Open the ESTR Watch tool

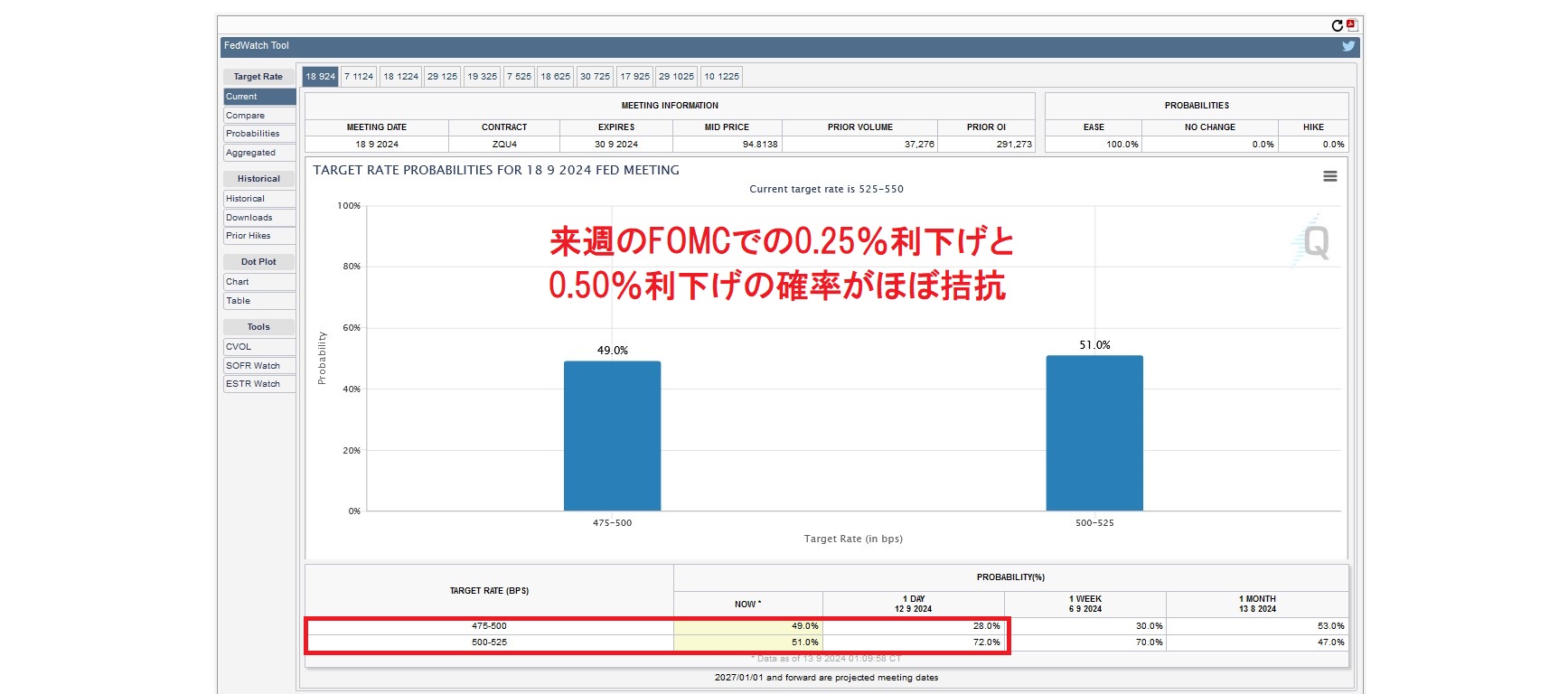pos(259,384)
